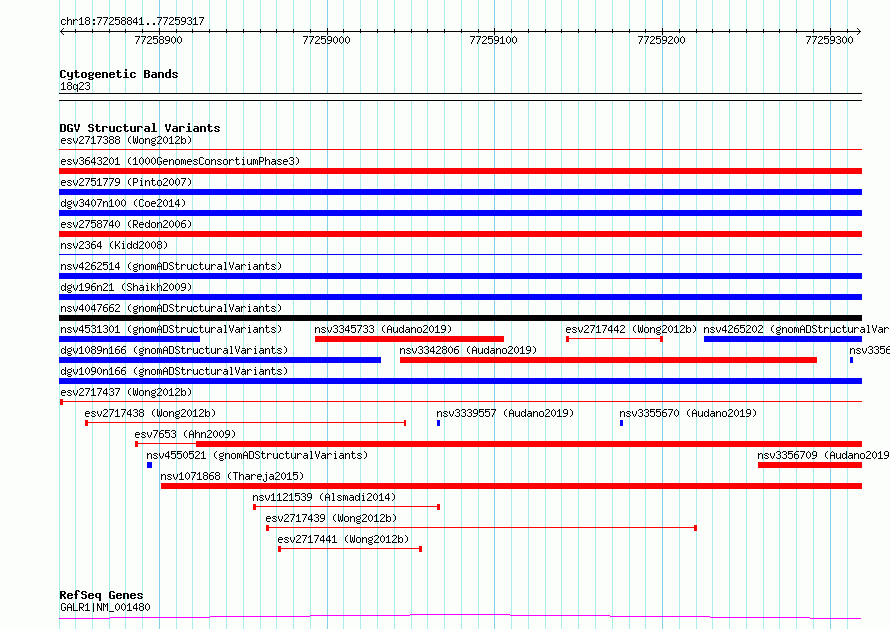Open nsv3345733 (Audano2019) label

[383, 329]
